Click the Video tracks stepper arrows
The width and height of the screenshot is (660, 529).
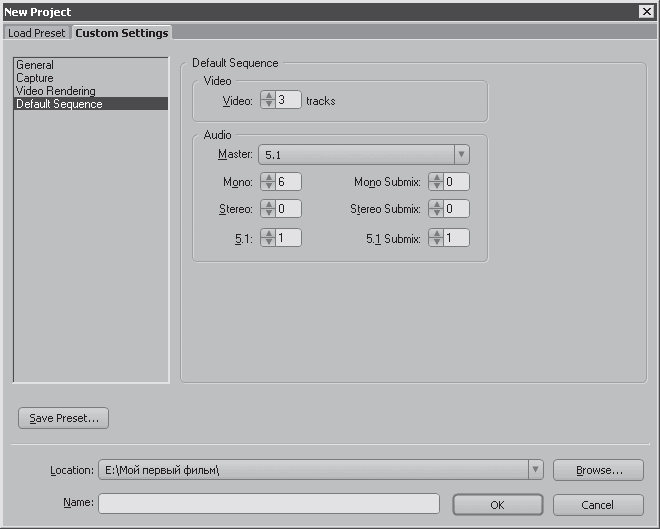[x=268, y=100]
